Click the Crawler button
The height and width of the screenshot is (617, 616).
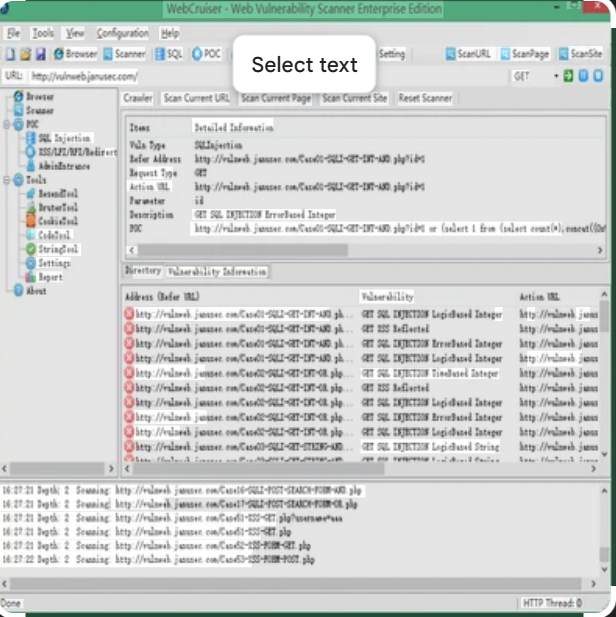point(138,98)
